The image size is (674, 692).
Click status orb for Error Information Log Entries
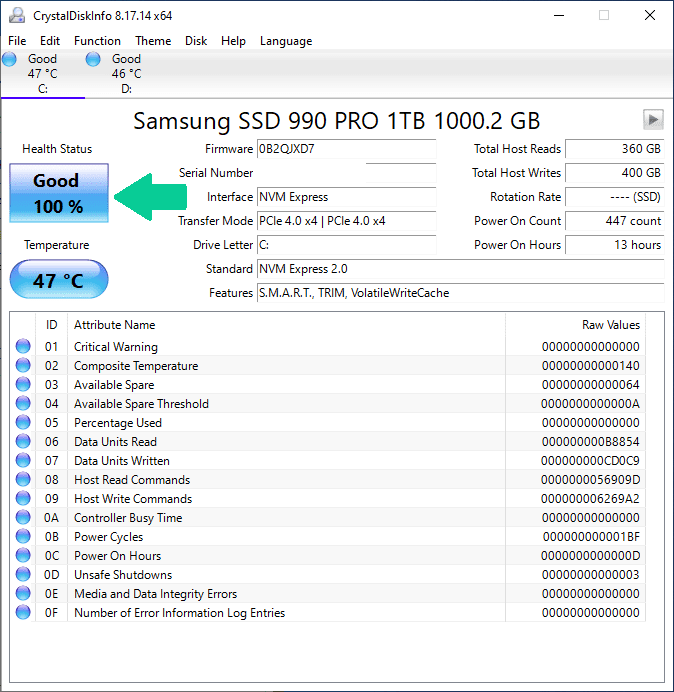coord(23,612)
